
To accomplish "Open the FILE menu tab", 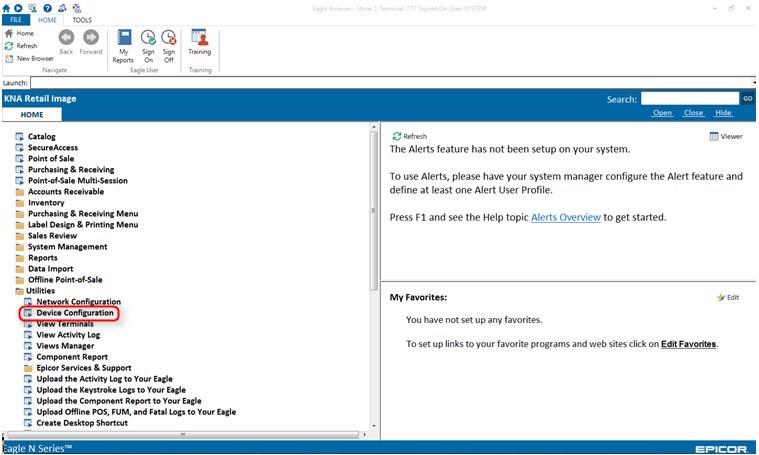I will coord(16,19).
